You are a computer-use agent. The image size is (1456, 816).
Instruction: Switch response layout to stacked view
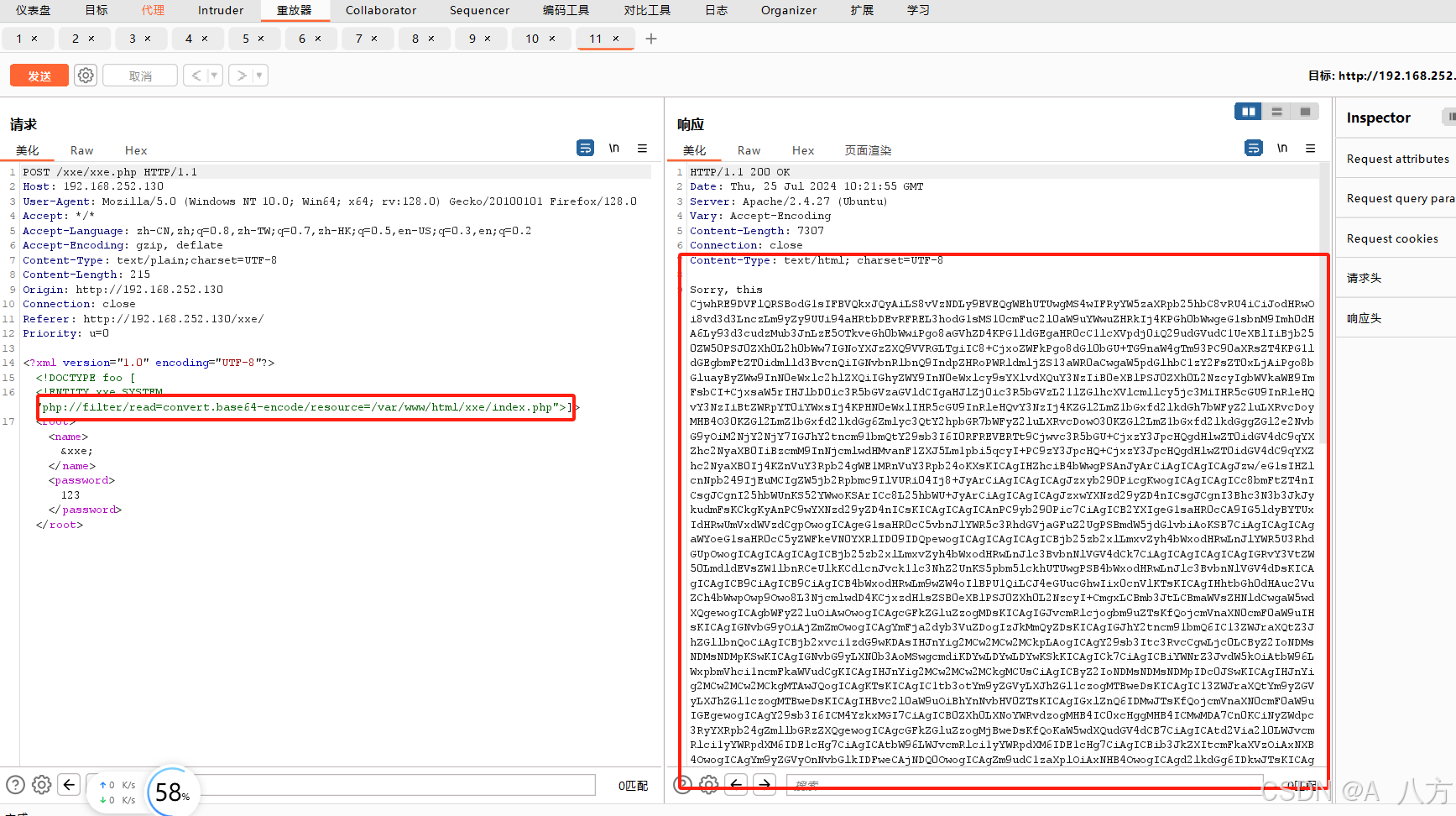[1276, 111]
